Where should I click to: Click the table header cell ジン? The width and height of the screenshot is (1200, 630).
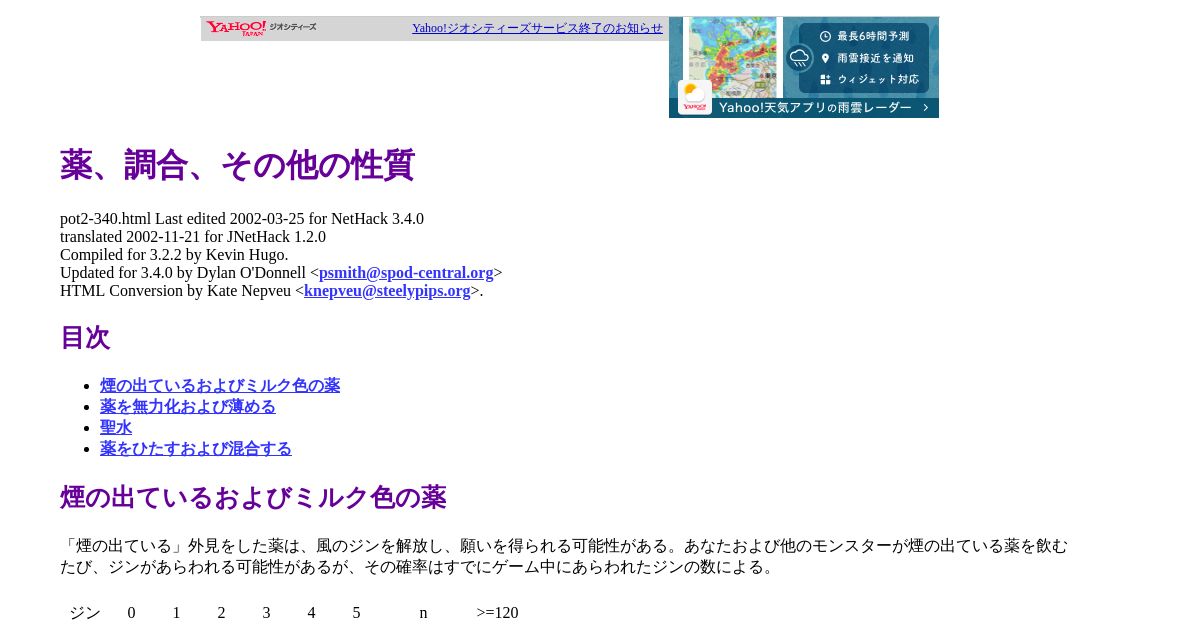(85, 613)
